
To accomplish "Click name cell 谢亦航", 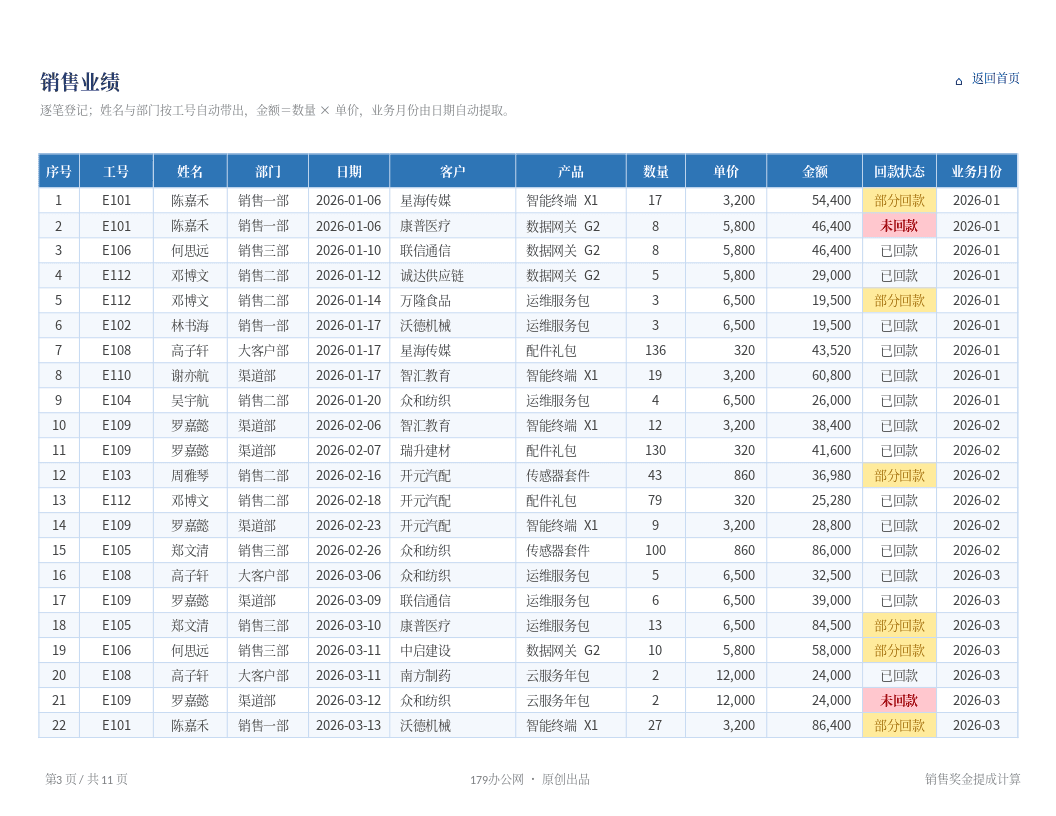I will (190, 376).
